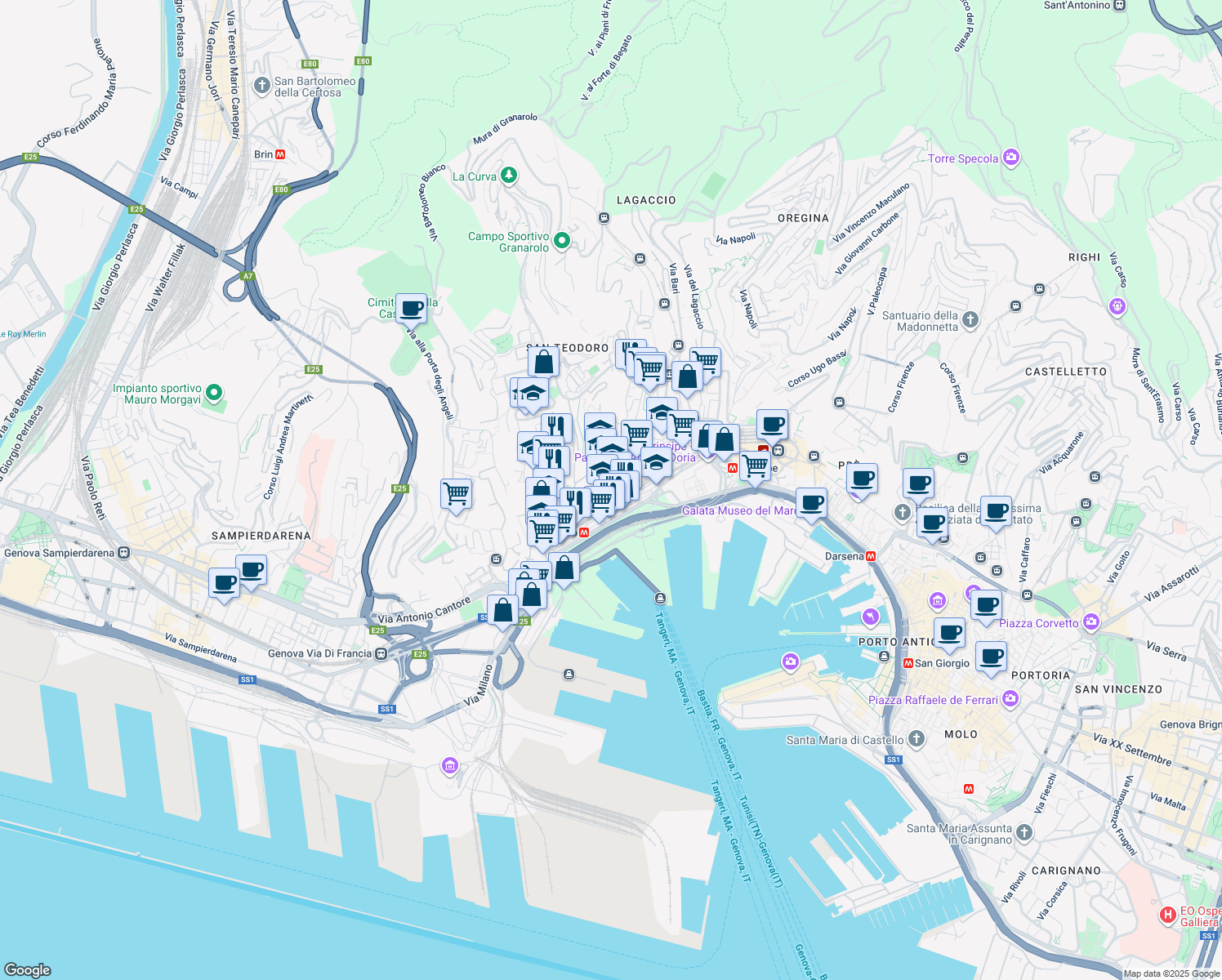The image size is (1222, 980).
Task: Open the Genova Sampierdarena station marker
Action: coord(124,551)
